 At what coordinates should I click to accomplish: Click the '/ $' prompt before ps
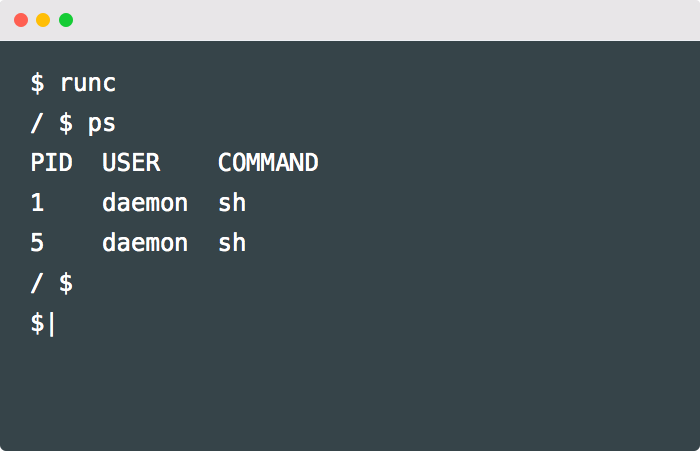click(51, 123)
